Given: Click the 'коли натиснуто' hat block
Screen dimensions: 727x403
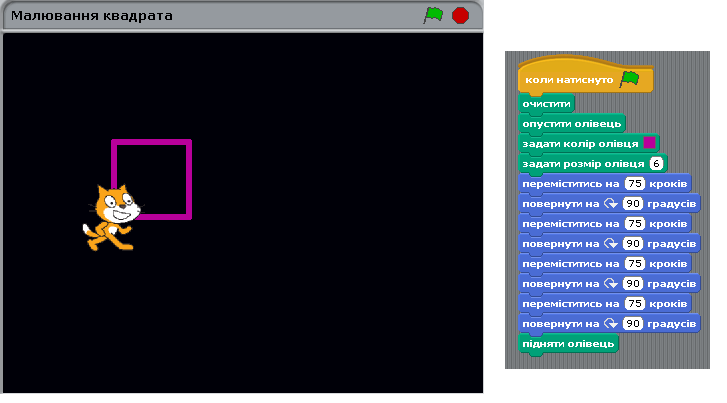Looking at the screenshot, I should (586, 76).
